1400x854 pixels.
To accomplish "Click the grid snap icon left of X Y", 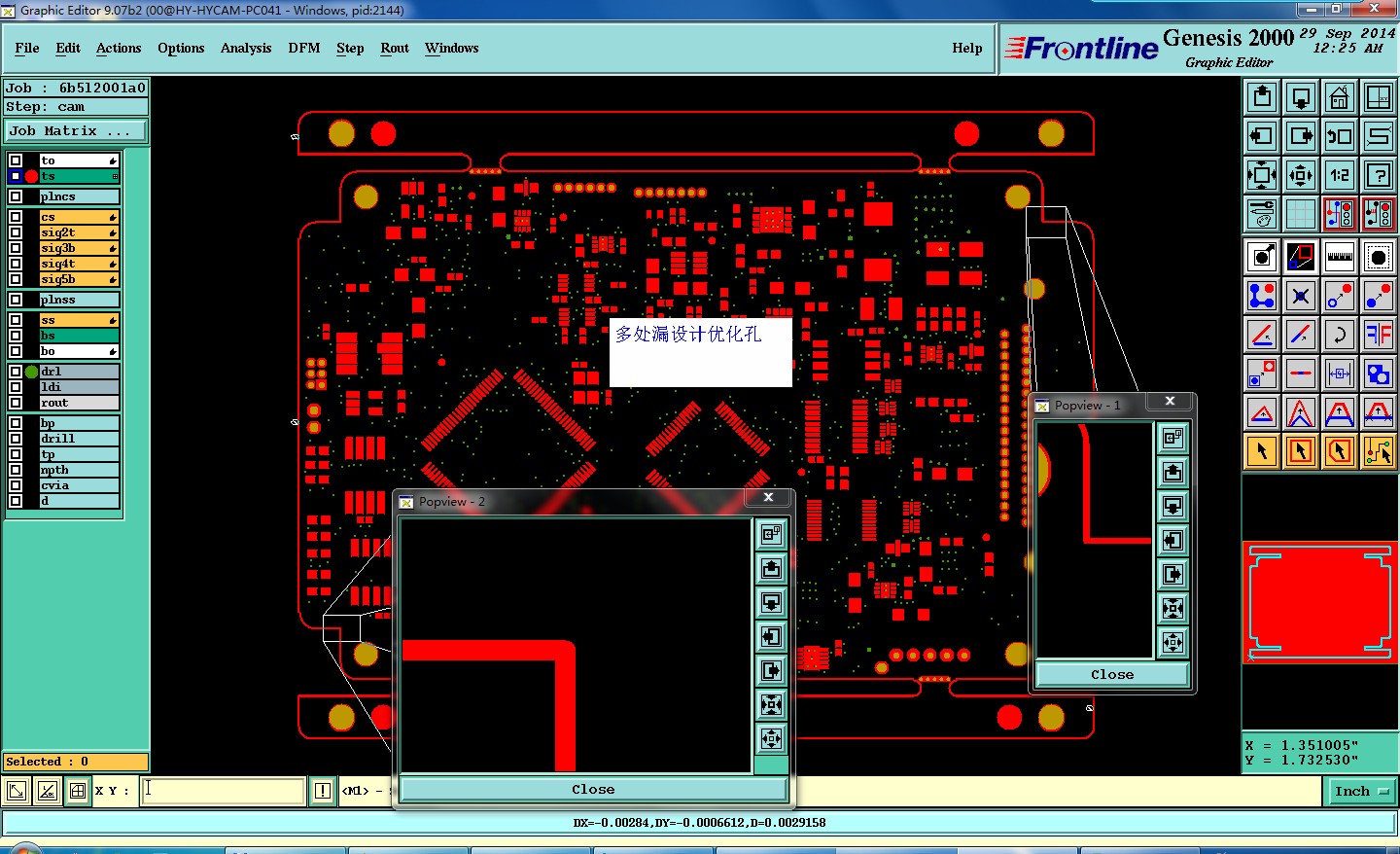I will point(78,791).
